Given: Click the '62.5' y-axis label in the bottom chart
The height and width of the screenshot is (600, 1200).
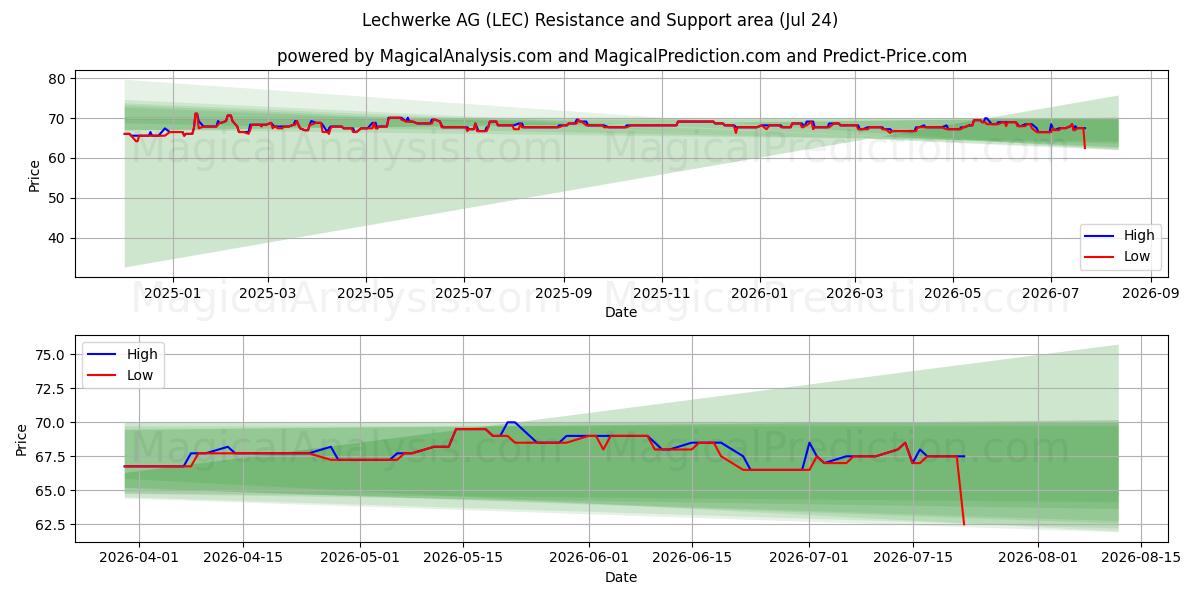Looking at the screenshot, I should 51,525.
